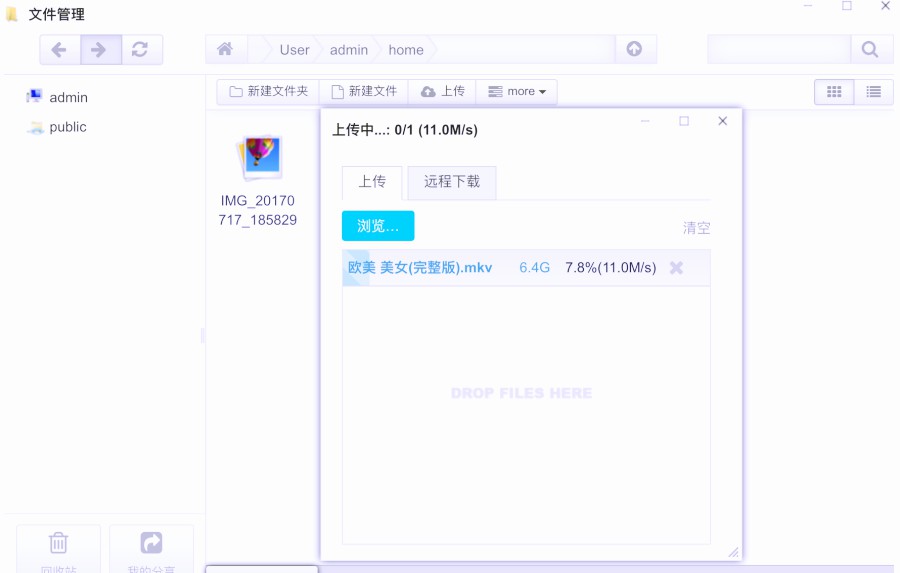This screenshot has width=900, height=573.
Task: Click the 浏览... browse button
Action: (378, 226)
